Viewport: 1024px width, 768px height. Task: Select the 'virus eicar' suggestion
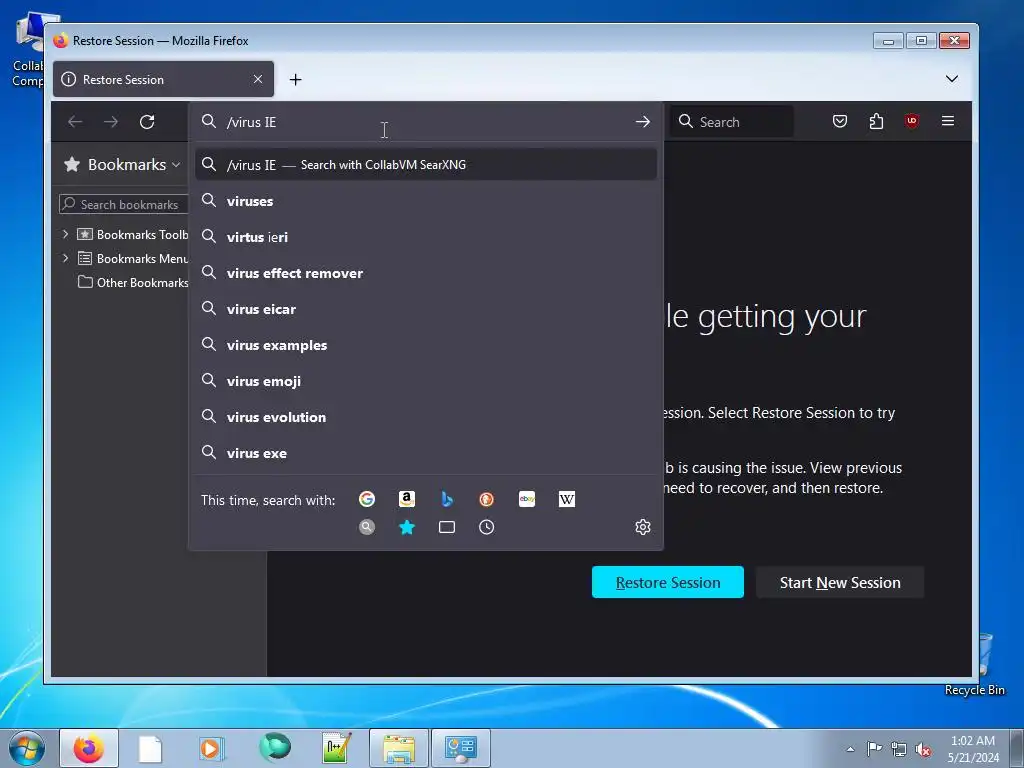[426, 309]
